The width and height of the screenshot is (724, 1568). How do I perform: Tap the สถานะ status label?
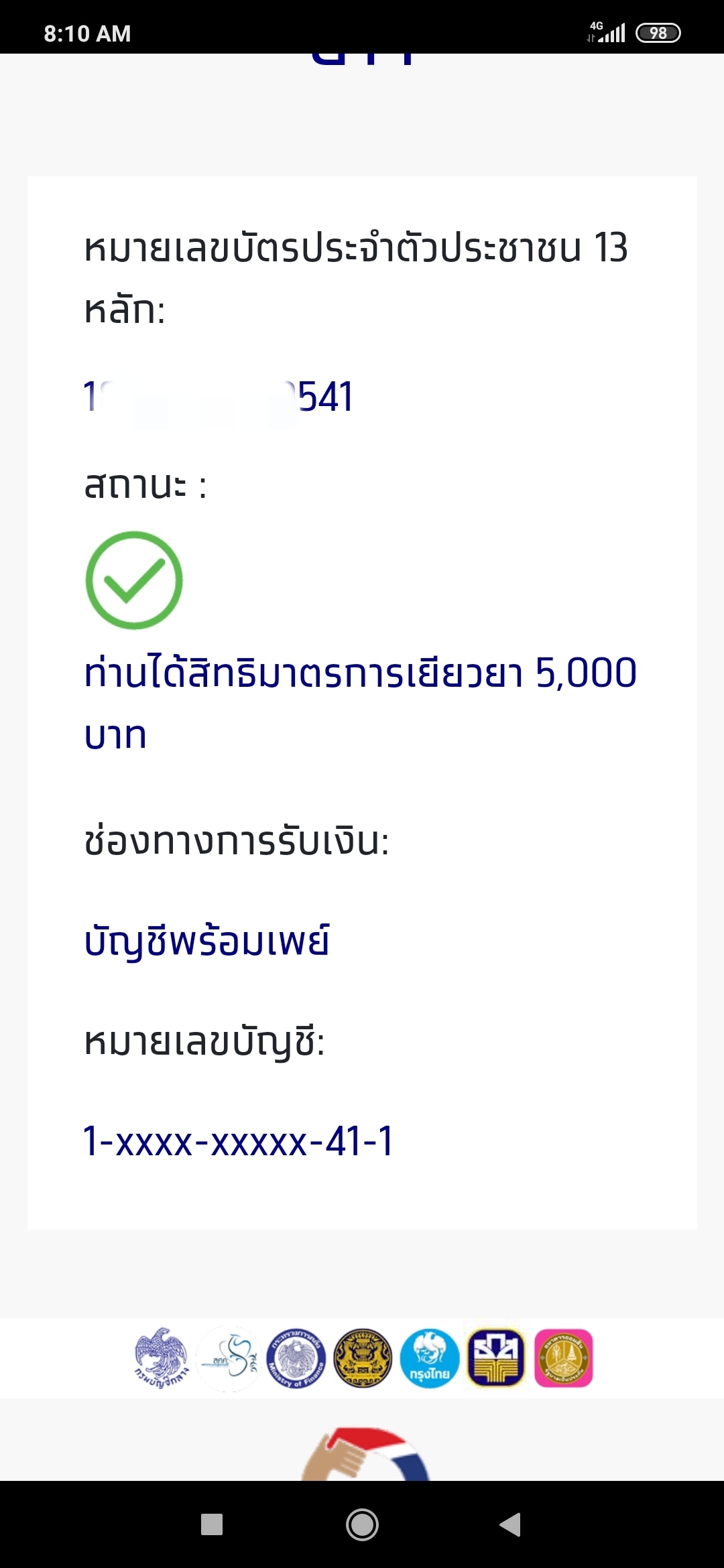(145, 485)
